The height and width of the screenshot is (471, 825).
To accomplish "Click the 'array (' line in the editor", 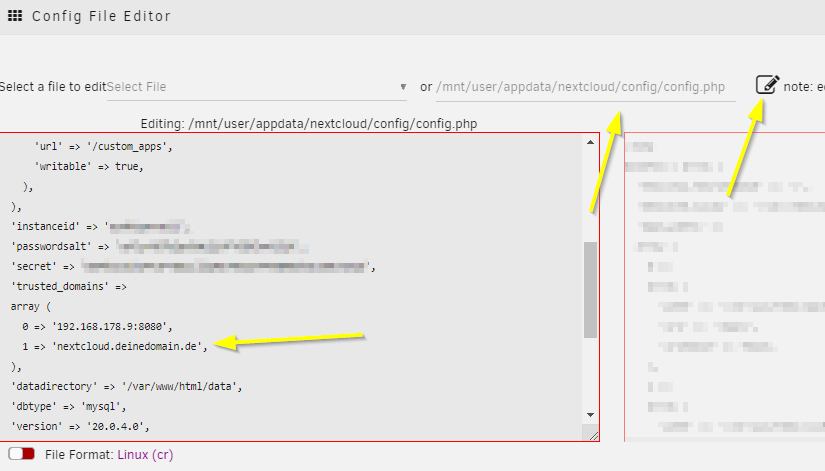I will pos(31,306).
